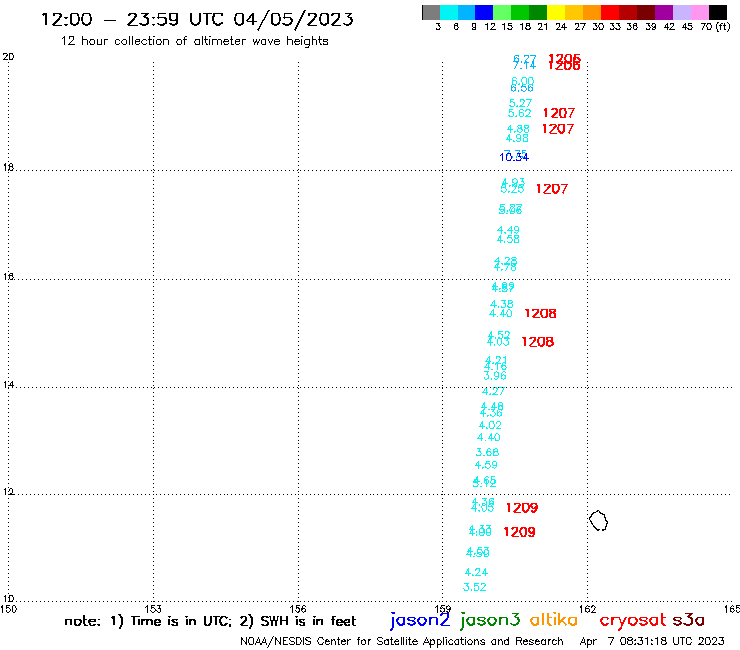Click the '5.62' wave height value

(519, 113)
